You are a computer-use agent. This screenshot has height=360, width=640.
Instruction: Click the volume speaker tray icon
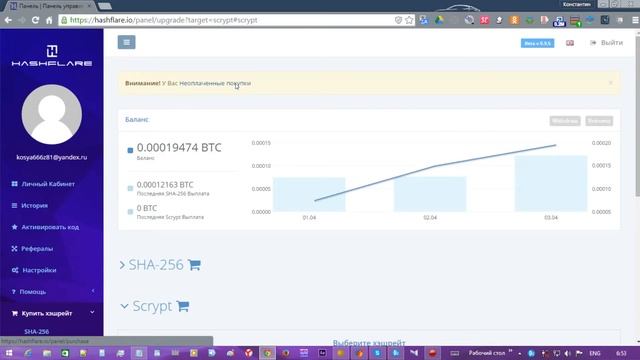(x=567, y=353)
